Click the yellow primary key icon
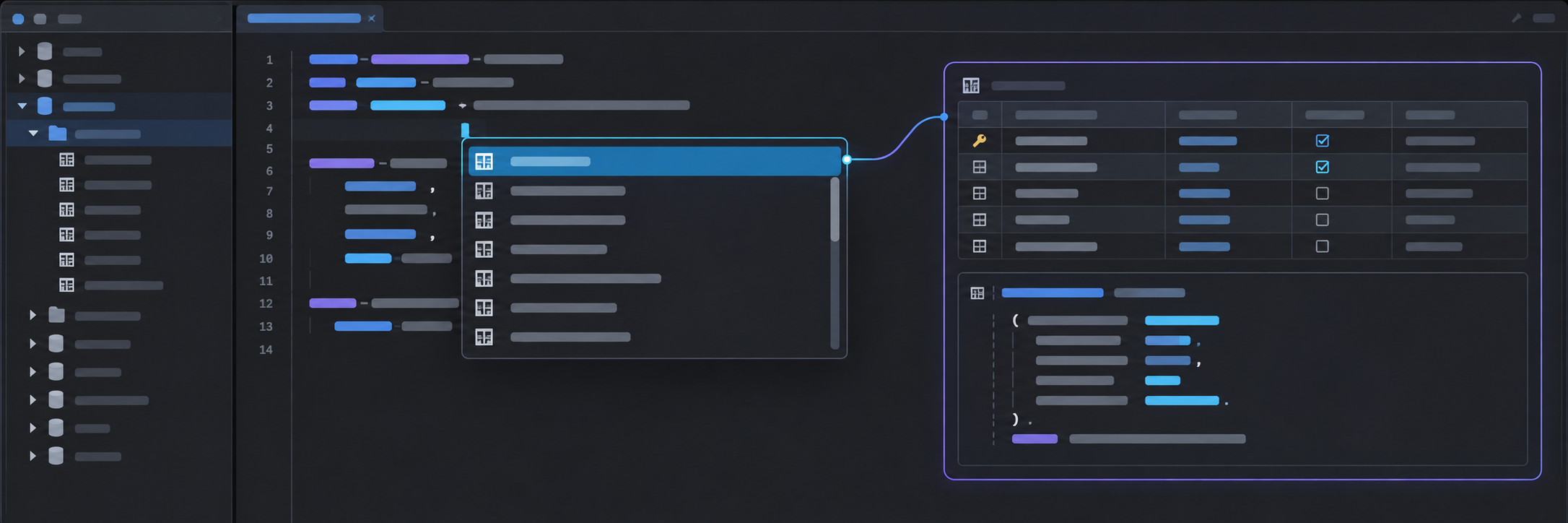 coord(980,140)
